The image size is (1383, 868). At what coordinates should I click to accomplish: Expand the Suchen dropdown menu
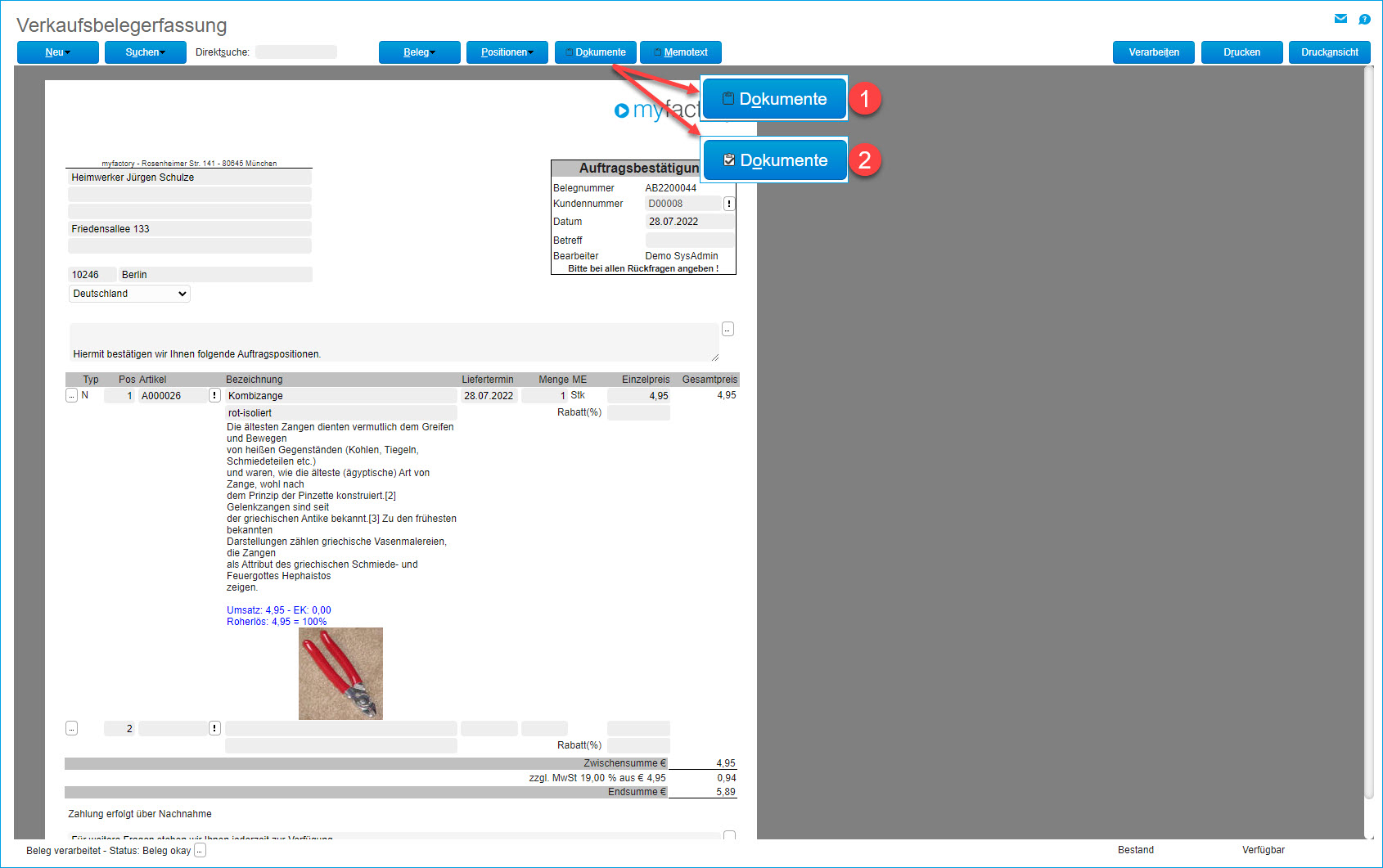pyautogui.click(x=146, y=52)
